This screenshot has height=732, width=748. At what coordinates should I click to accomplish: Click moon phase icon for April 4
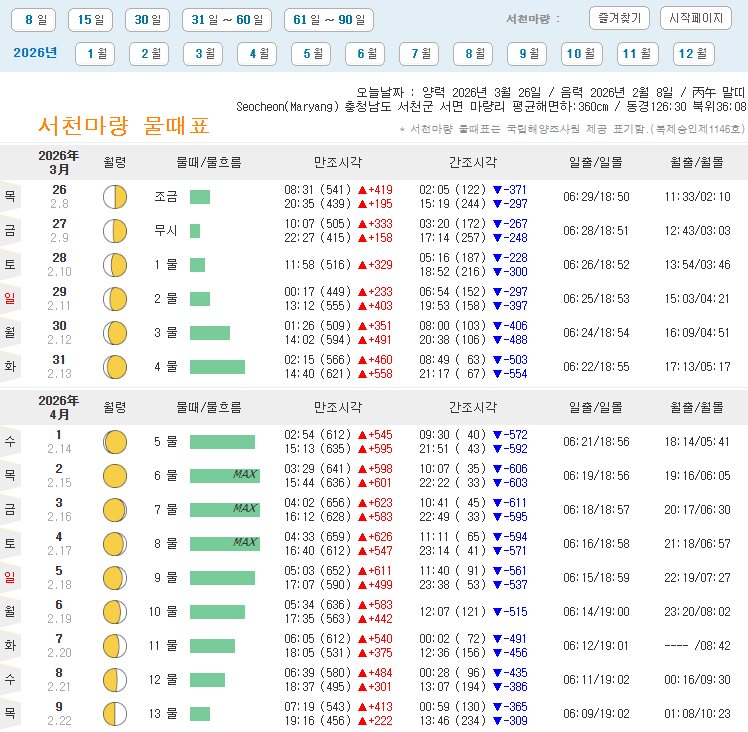(115, 544)
